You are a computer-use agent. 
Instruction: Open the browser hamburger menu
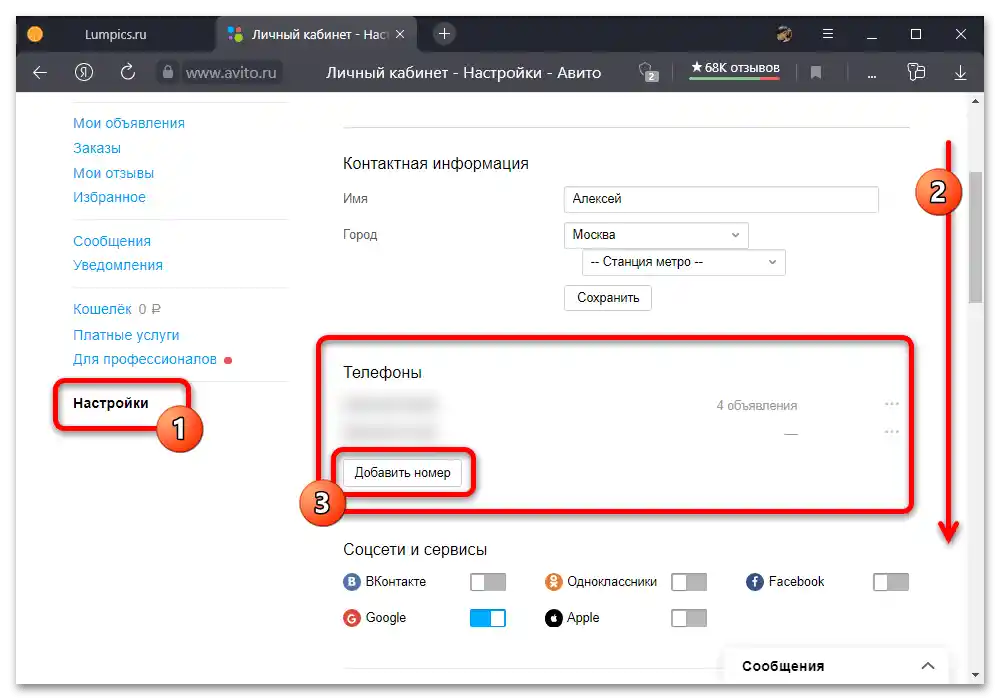click(827, 34)
